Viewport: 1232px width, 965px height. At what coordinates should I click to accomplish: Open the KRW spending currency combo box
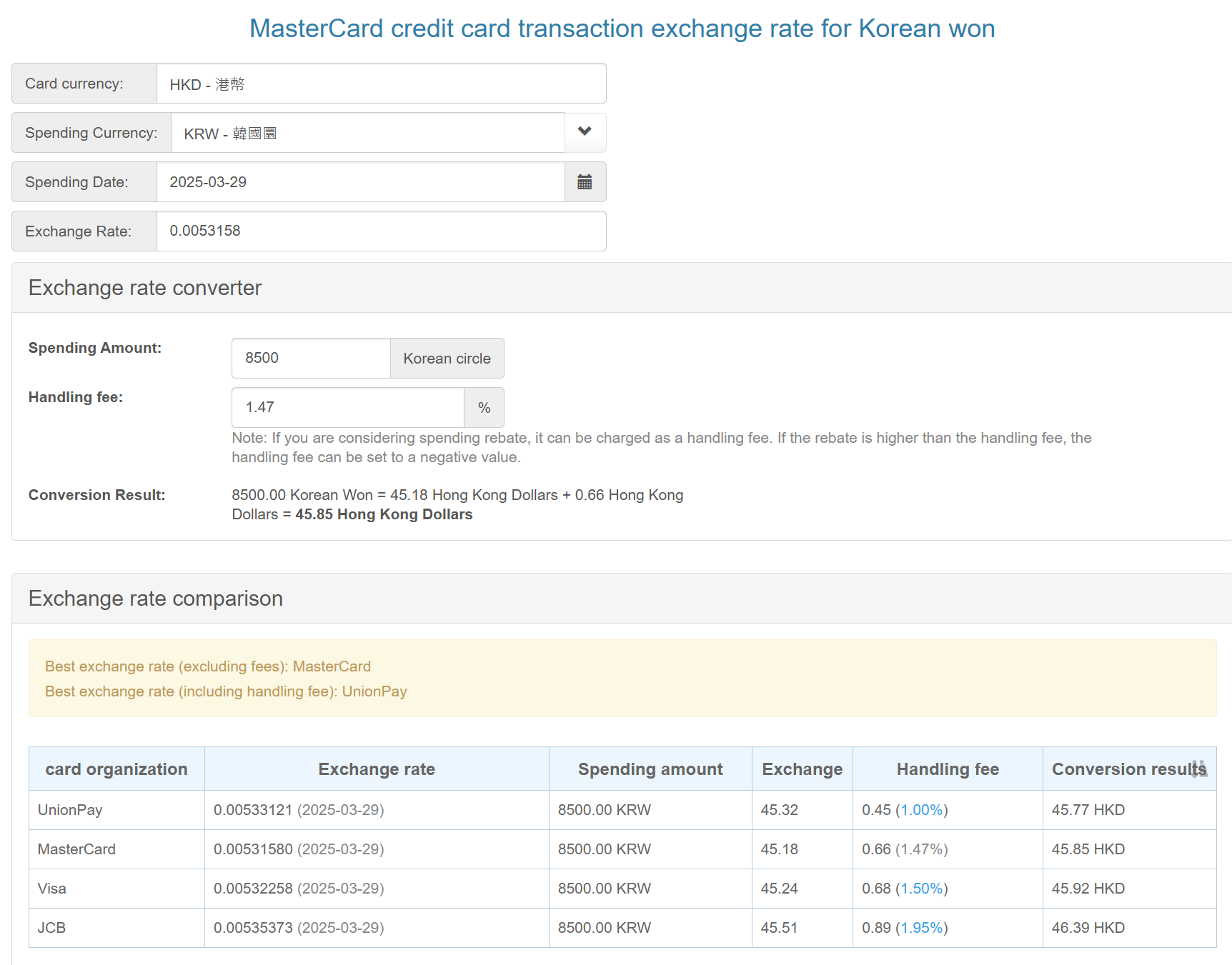[367, 133]
